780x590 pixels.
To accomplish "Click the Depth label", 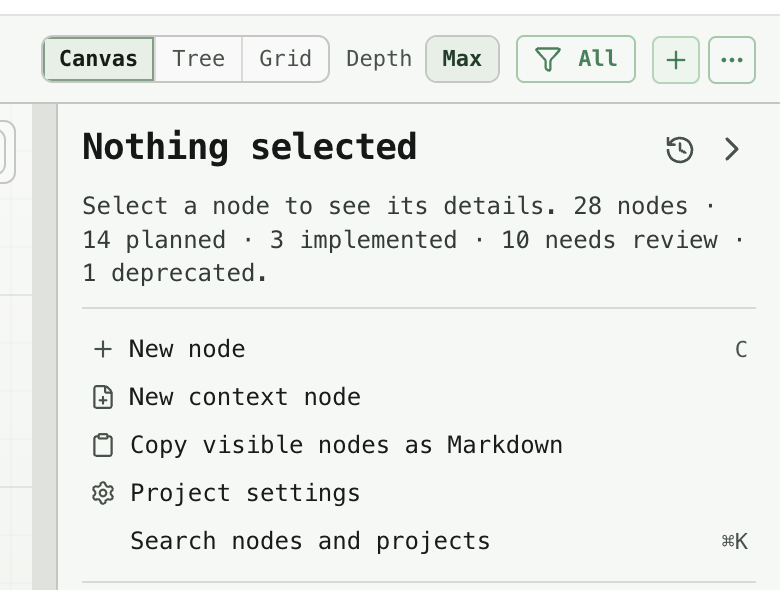I will point(379,59).
